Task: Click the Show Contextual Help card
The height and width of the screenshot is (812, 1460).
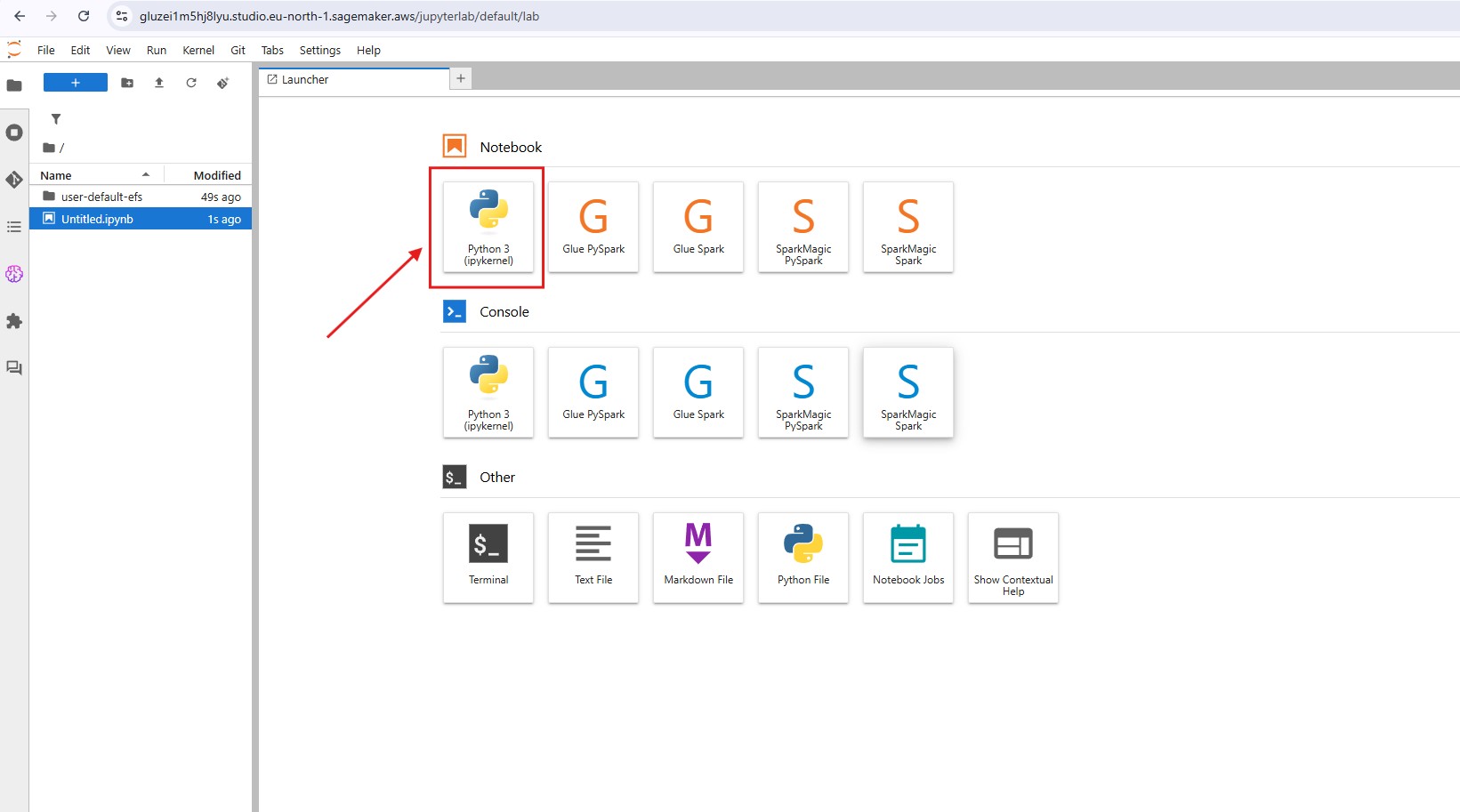Action: pyautogui.click(x=1012, y=557)
